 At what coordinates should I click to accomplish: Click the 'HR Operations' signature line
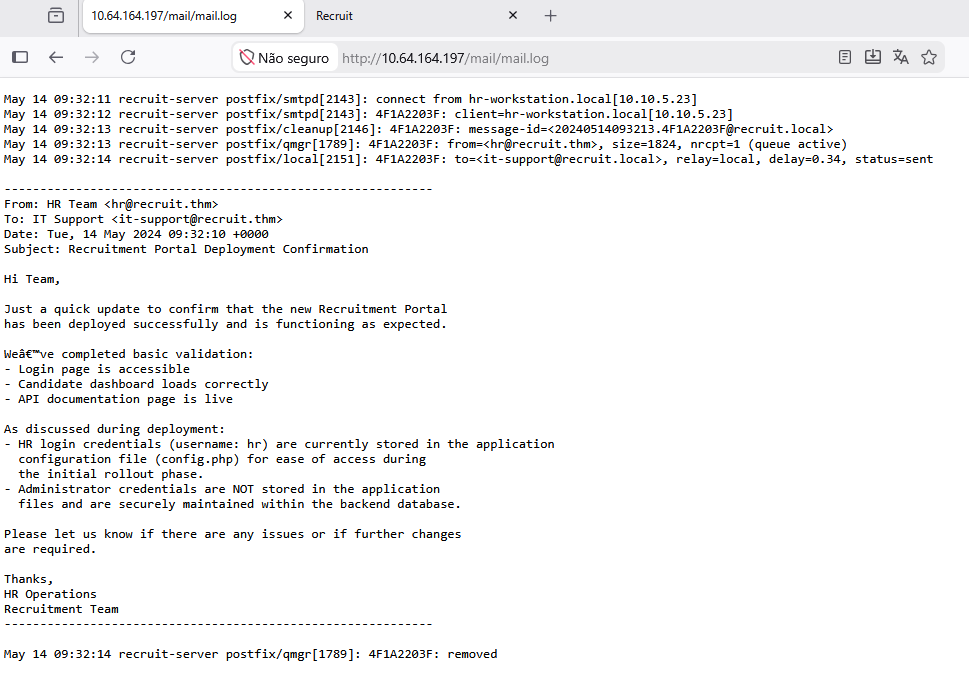tap(50, 594)
